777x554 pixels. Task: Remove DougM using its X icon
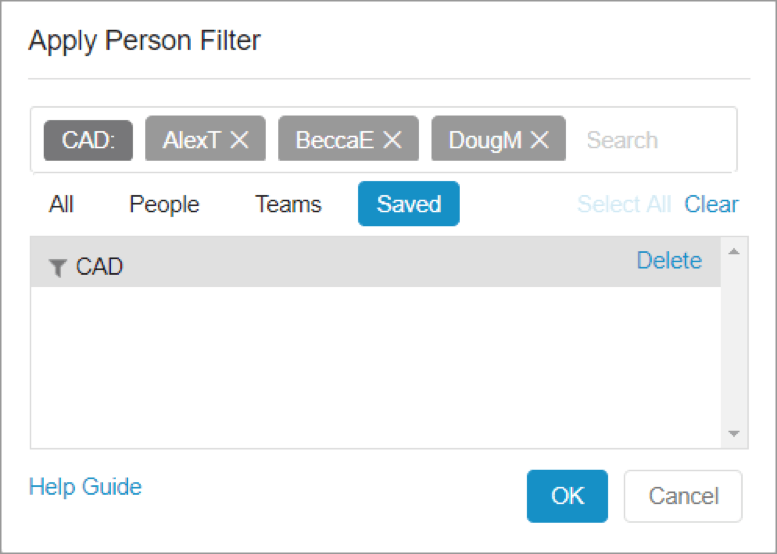pos(540,140)
